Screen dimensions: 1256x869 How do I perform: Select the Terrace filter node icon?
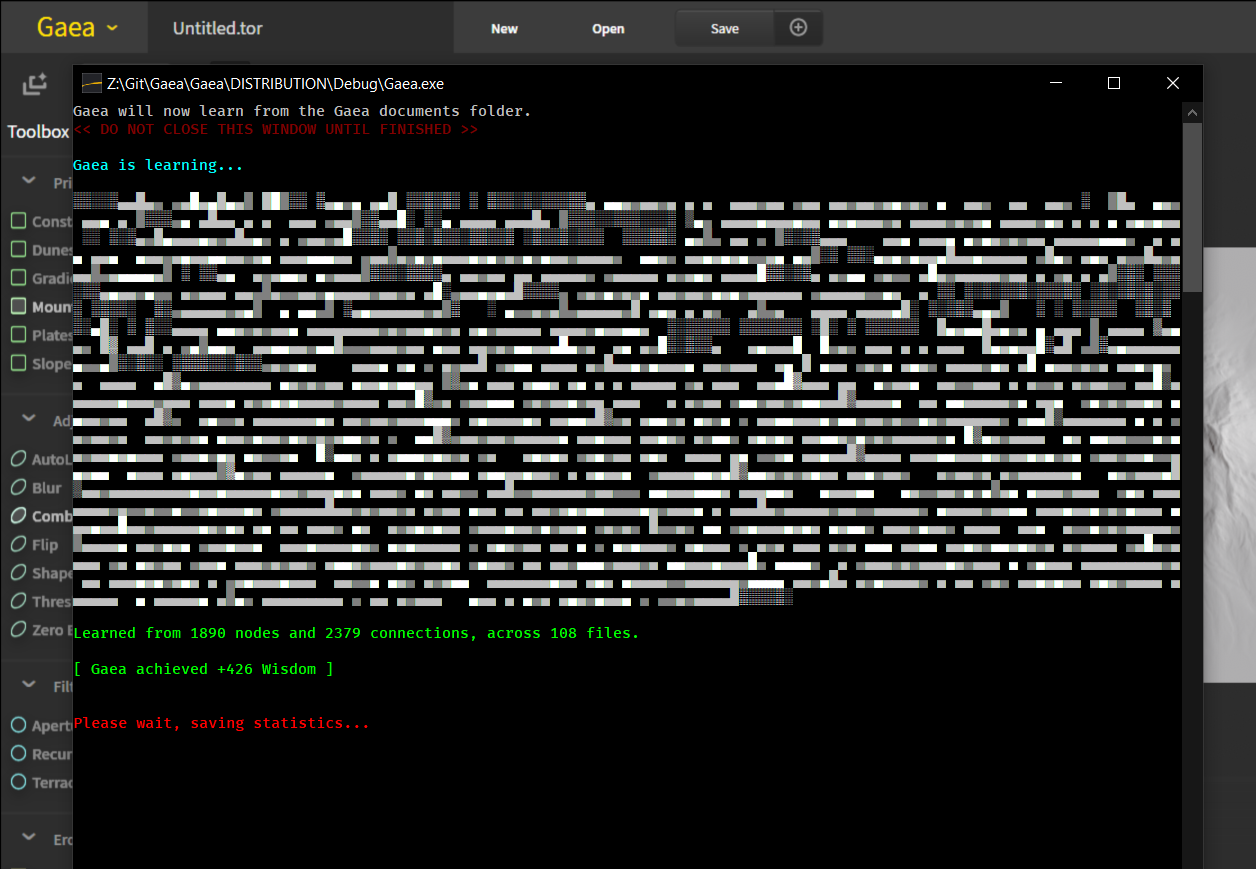[x=18, y=782]
